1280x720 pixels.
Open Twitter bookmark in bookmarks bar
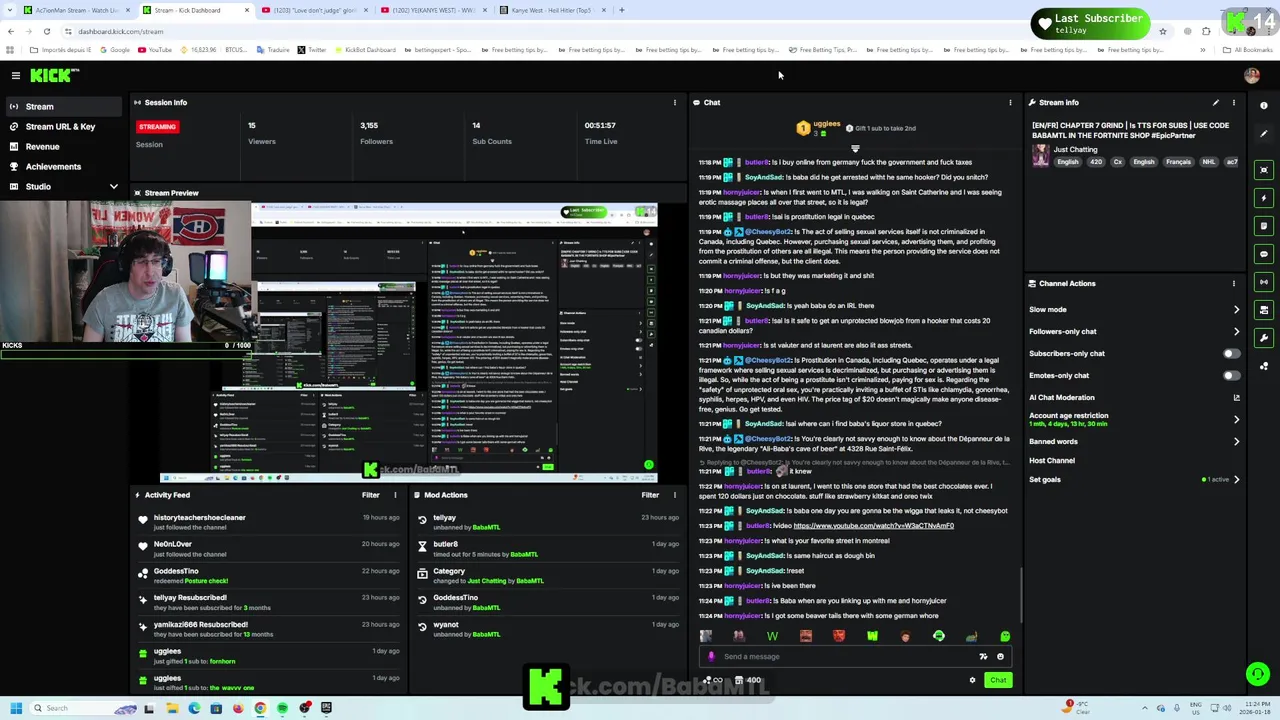pos(311,50)
